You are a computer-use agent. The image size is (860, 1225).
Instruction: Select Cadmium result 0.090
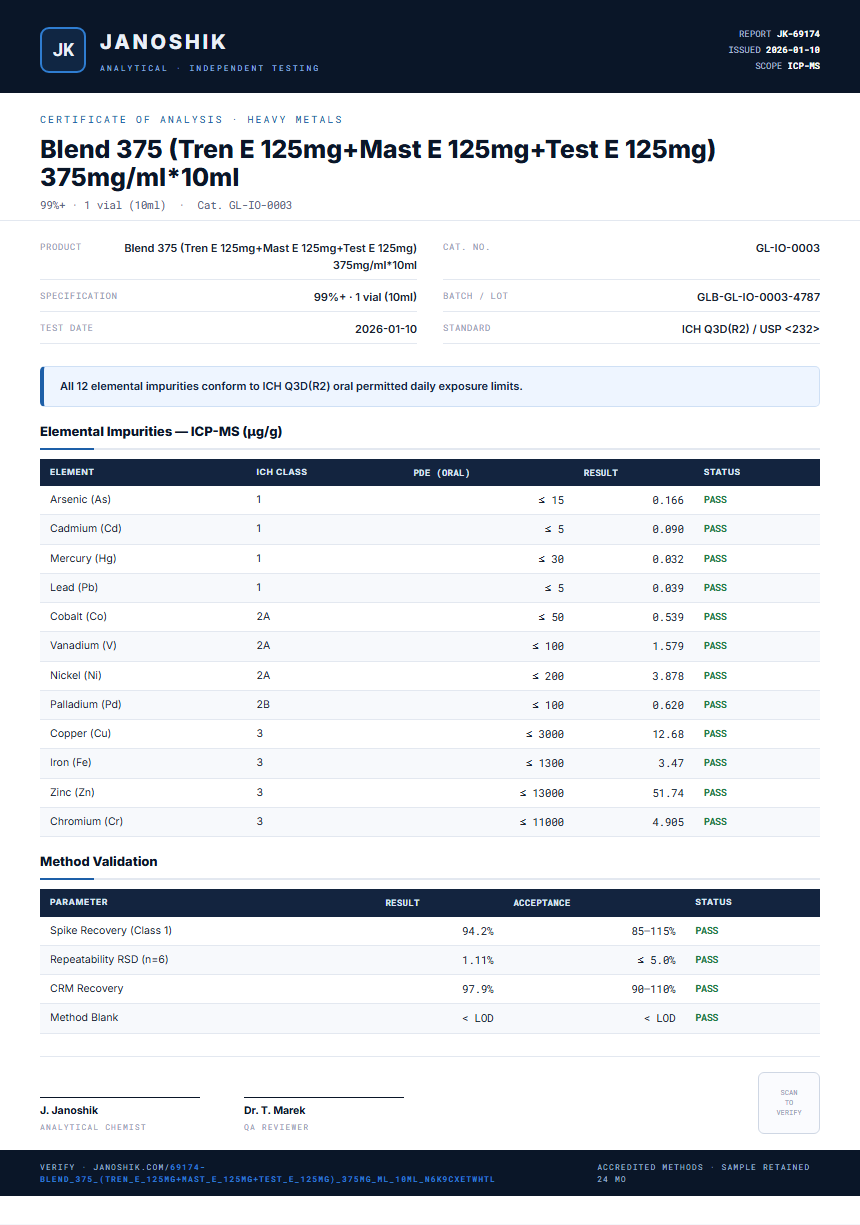click(668, 529)
